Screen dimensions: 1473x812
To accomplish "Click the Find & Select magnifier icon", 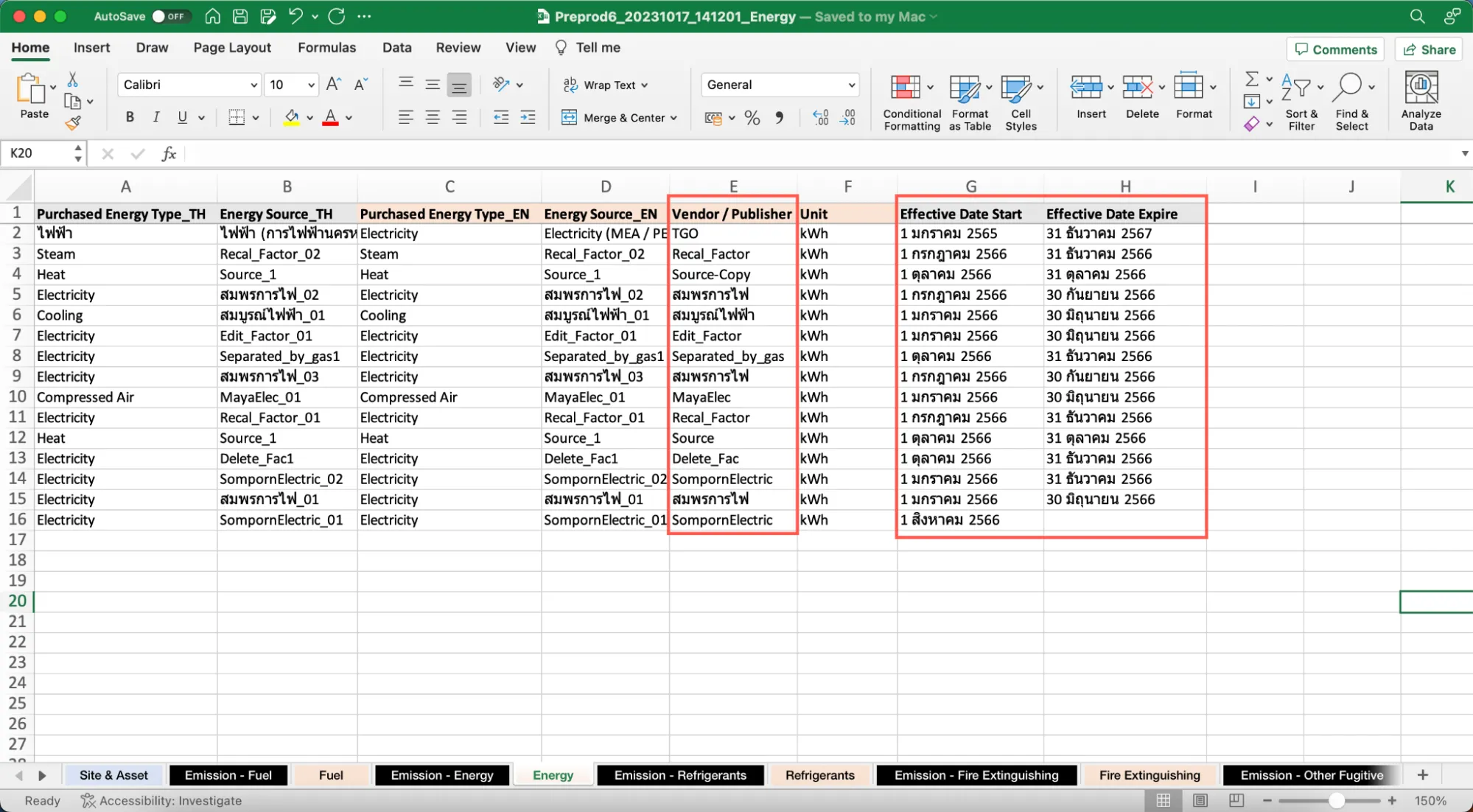I will coord(1348,86).
